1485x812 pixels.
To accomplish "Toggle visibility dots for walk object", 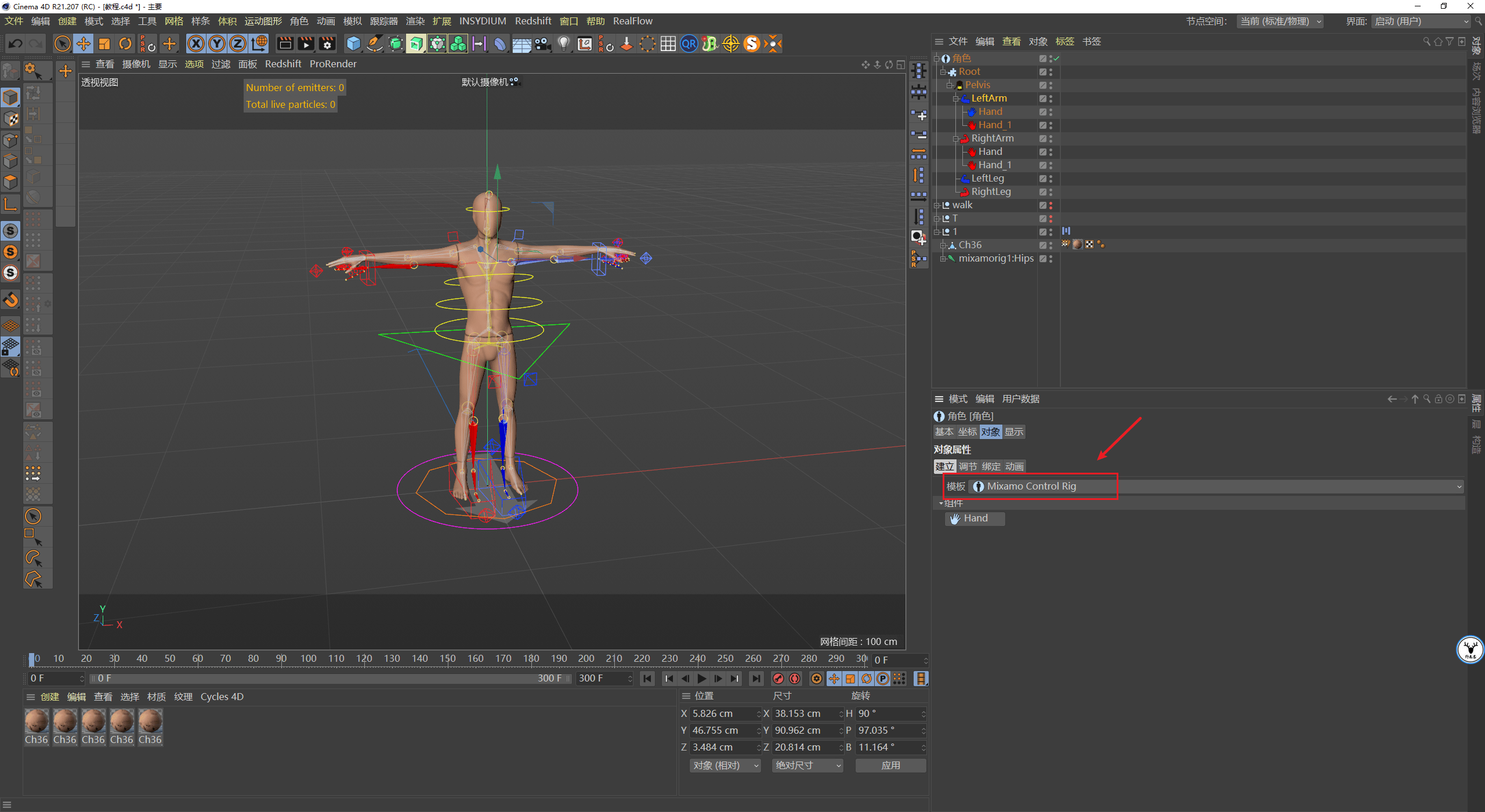I will point(1051,205).
